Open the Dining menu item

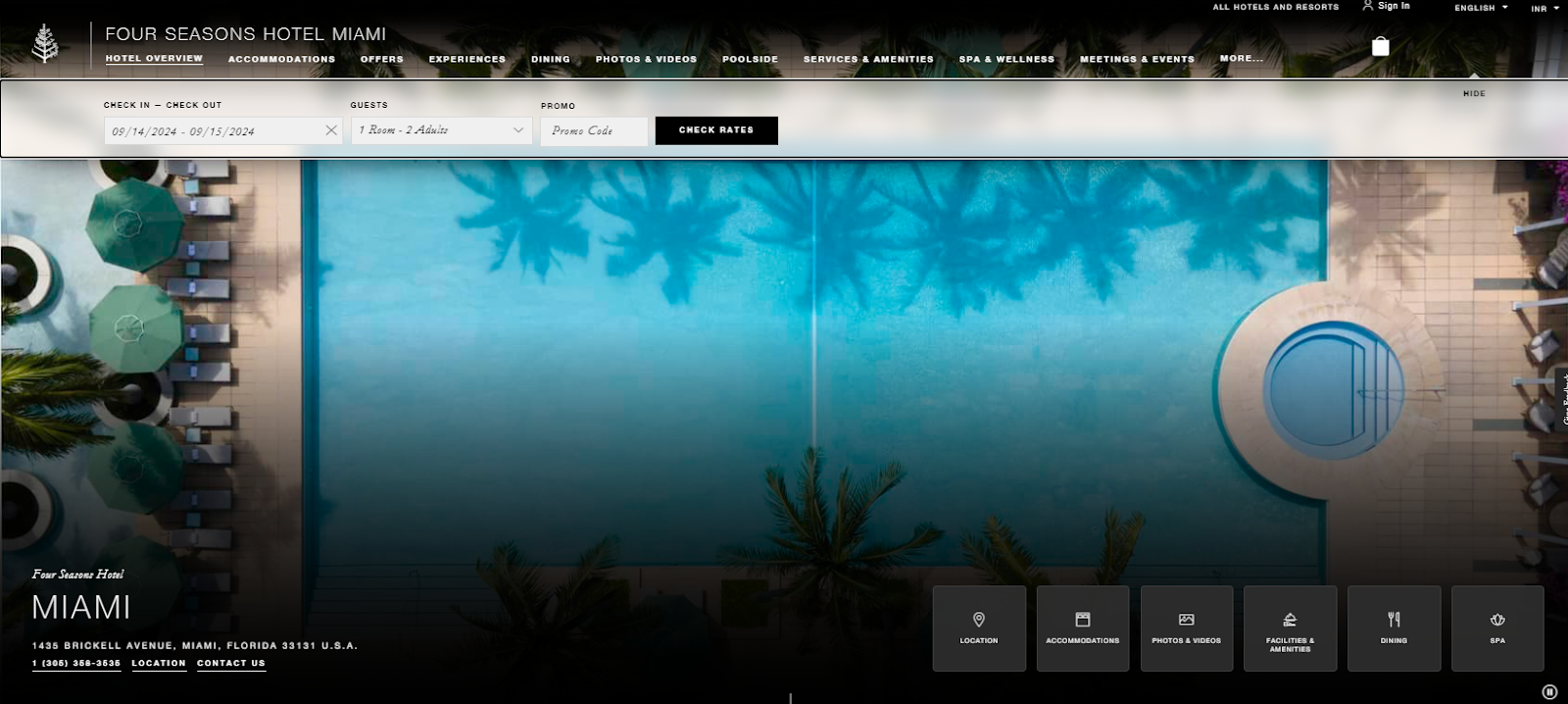(x=550, y=59)
